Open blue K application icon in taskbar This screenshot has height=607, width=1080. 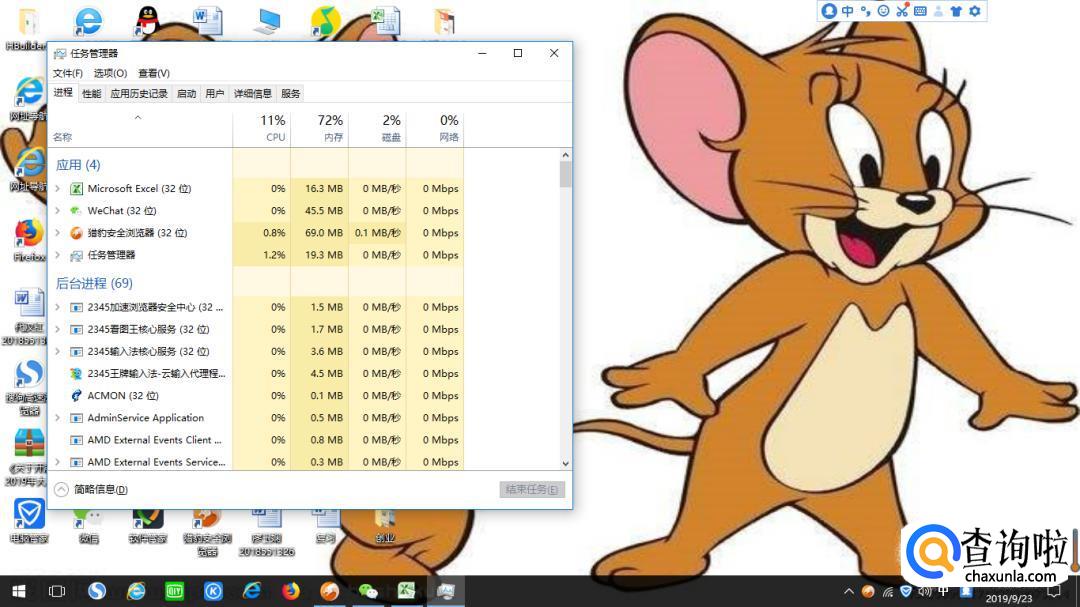tap(214, 591)
